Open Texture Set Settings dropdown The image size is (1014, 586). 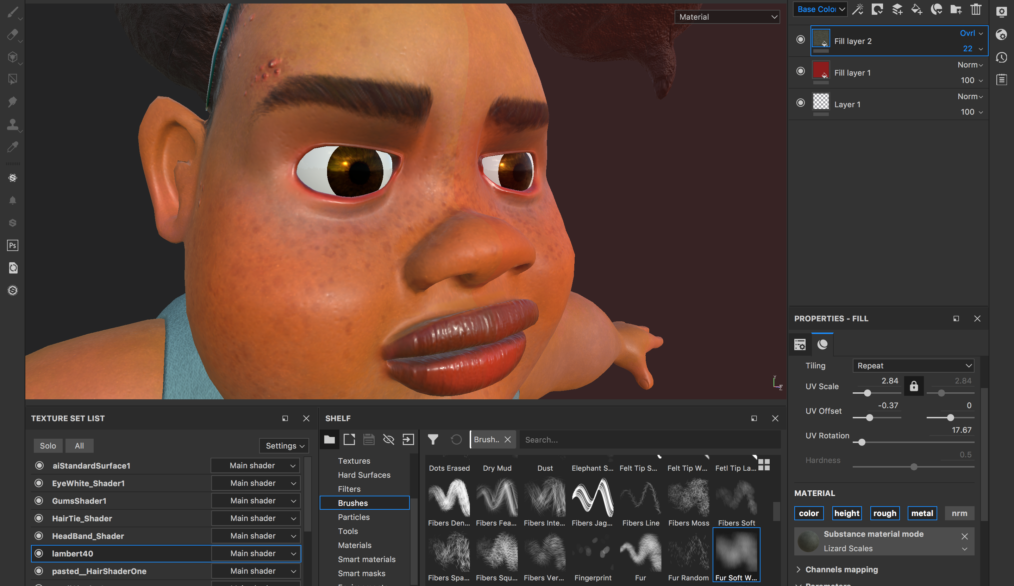click(x=285, y=446)
